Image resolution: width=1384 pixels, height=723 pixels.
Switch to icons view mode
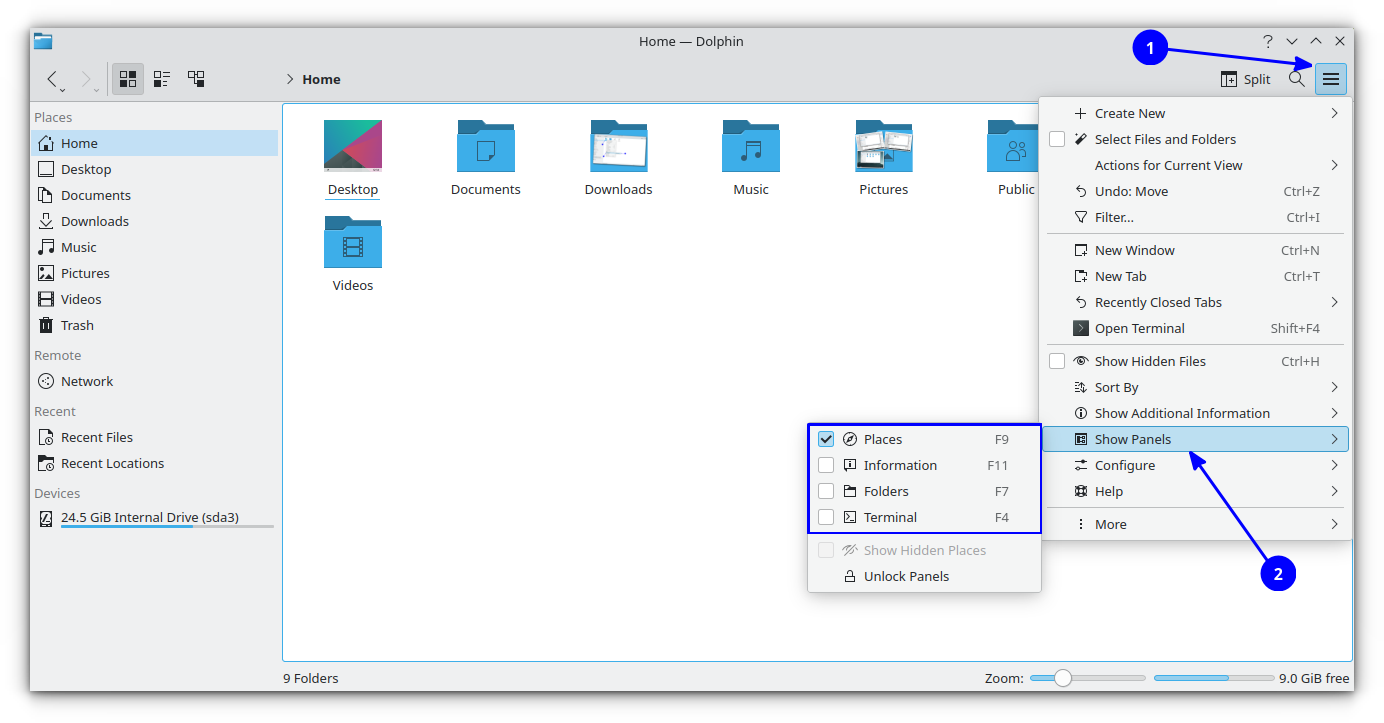point(127,78)
